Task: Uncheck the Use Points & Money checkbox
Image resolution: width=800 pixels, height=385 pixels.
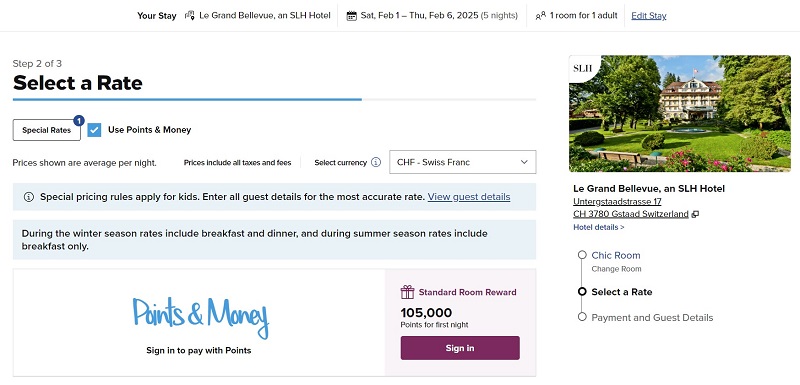Action: (x=94, y=130)
